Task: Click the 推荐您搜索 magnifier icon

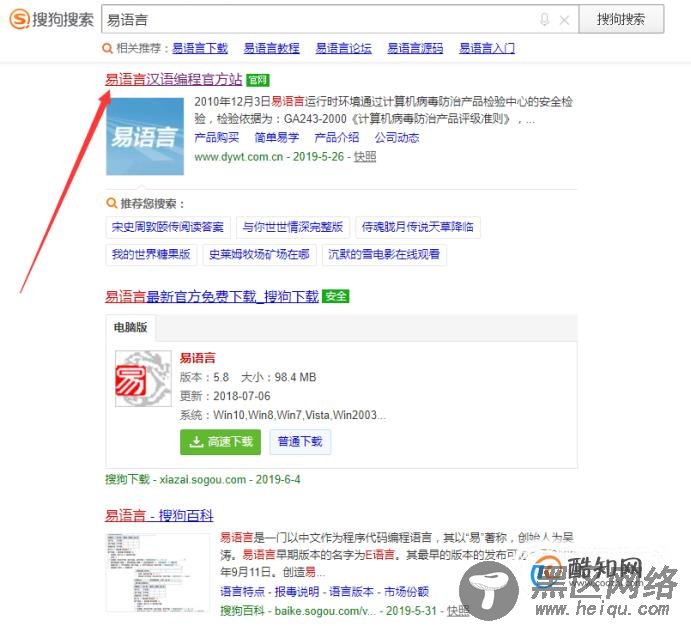Action: [111, 203]
